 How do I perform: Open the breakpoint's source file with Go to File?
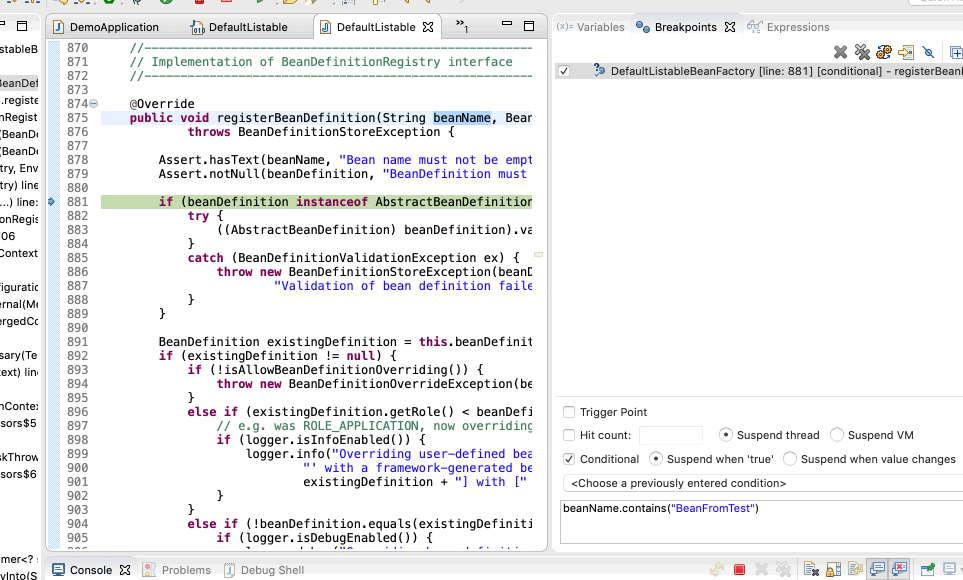906,52
